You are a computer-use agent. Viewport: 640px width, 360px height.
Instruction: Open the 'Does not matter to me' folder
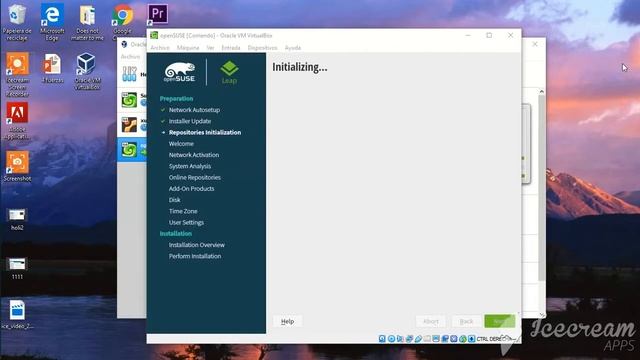pos(87,22)
